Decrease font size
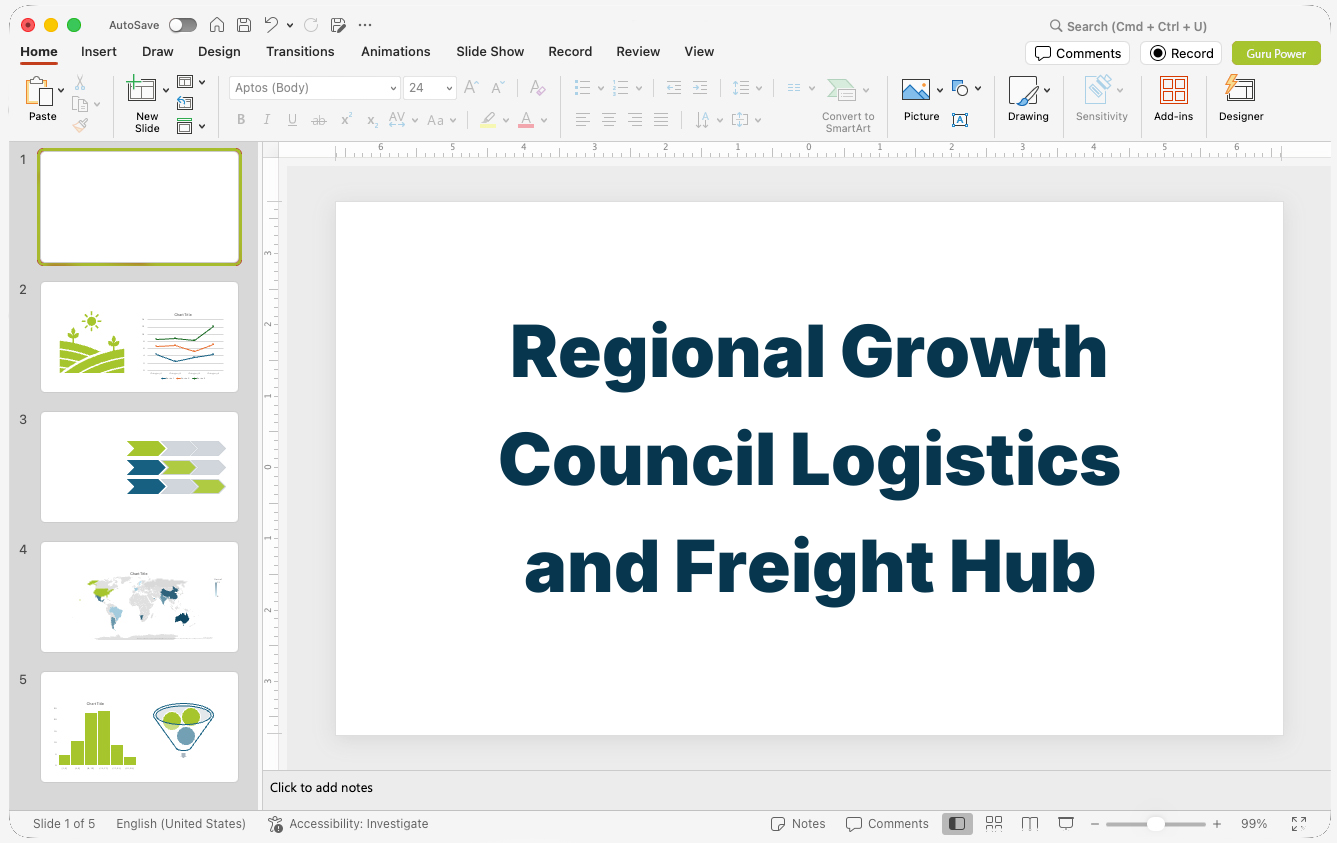 [498, 88]
